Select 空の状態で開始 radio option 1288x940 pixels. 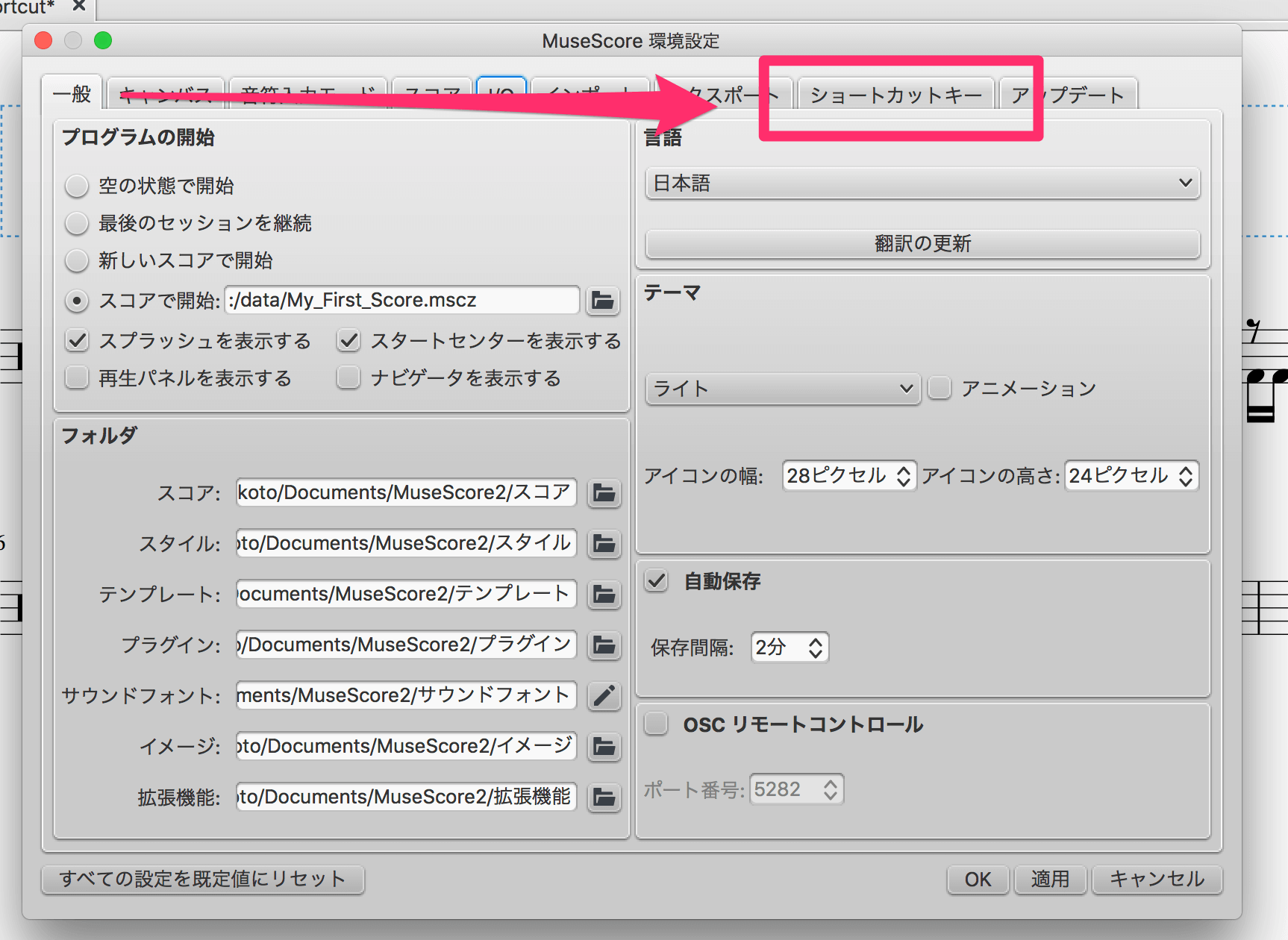point(76,186)
